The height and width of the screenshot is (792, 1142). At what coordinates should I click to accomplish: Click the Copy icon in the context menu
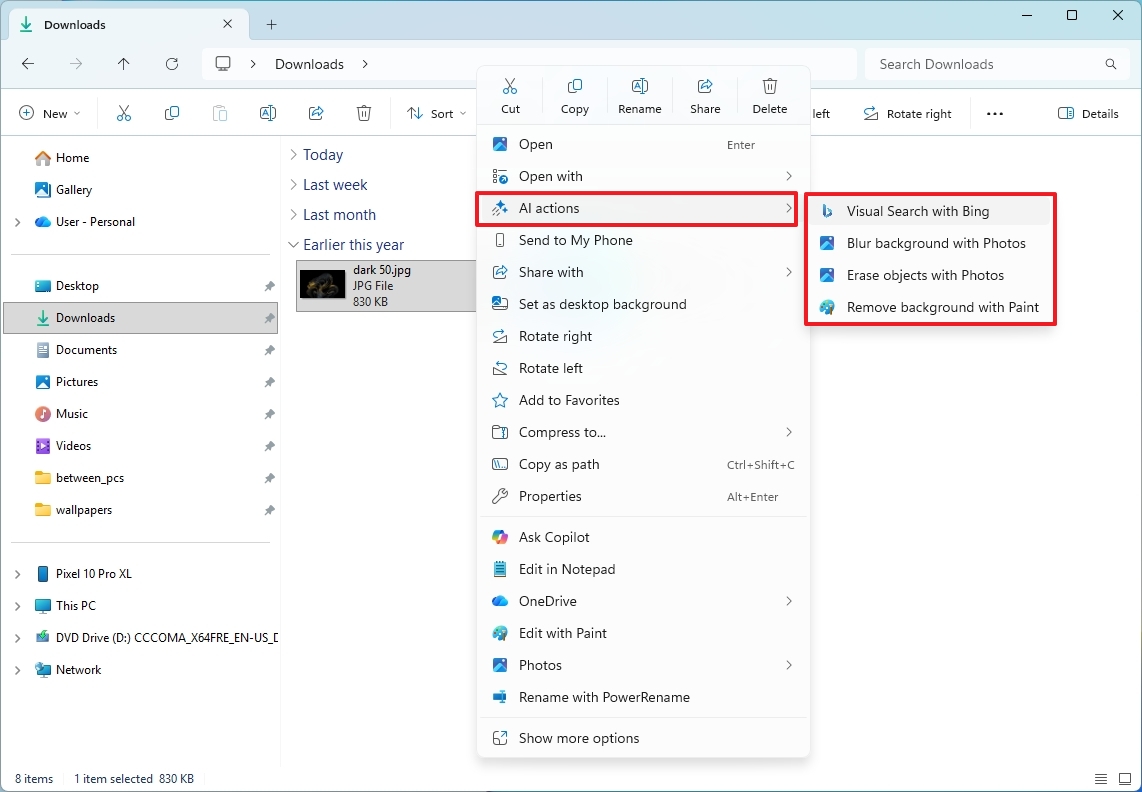[575, 86]
